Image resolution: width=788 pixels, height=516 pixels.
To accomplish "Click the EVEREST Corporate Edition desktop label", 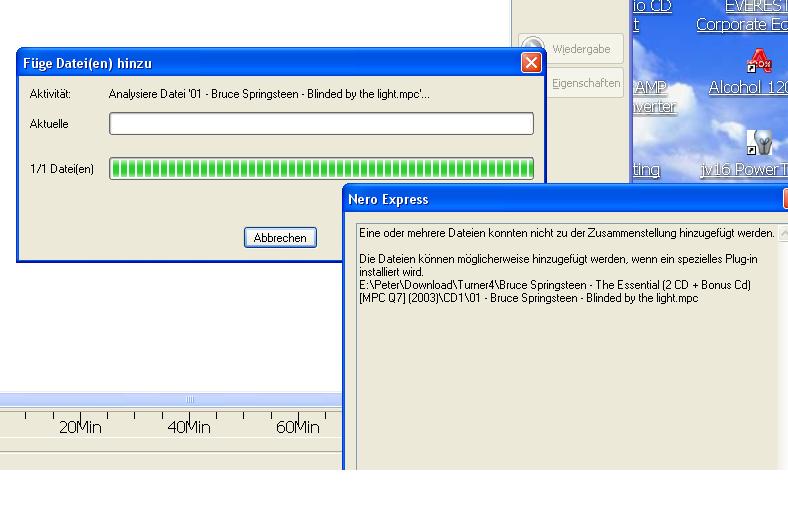I will tap(744, 15).
